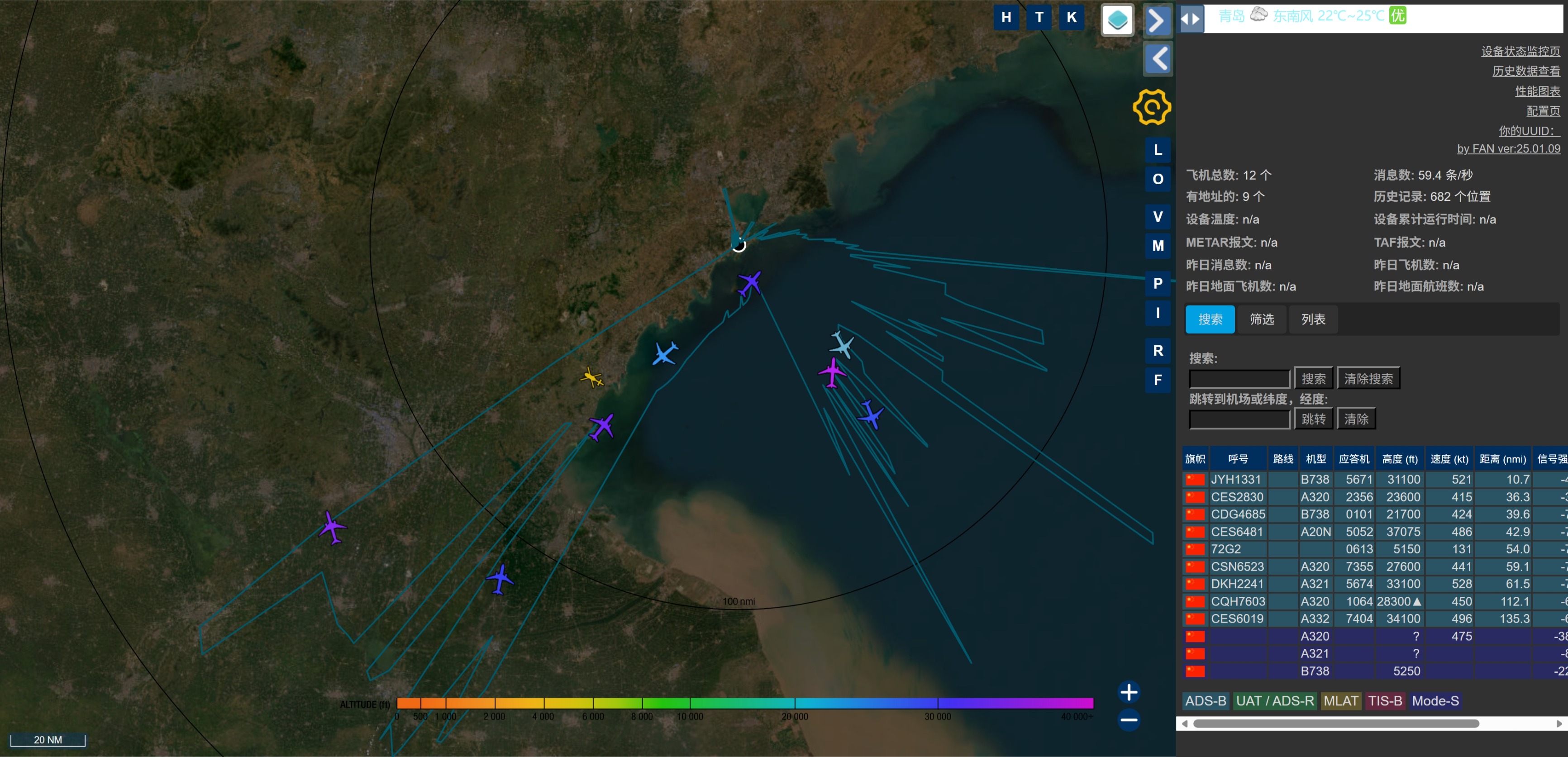Click the 清除 button beside 跳转
The height and width of the screenshot is (757, 1568).
pyautogui.click(x=1356, y=419)
